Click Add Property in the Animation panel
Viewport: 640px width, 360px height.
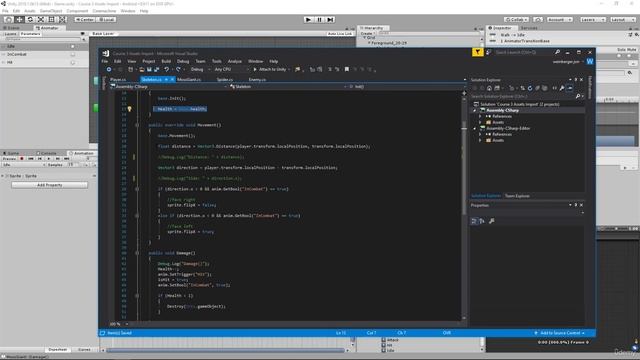pyautogui.click(x=49, y=185)
